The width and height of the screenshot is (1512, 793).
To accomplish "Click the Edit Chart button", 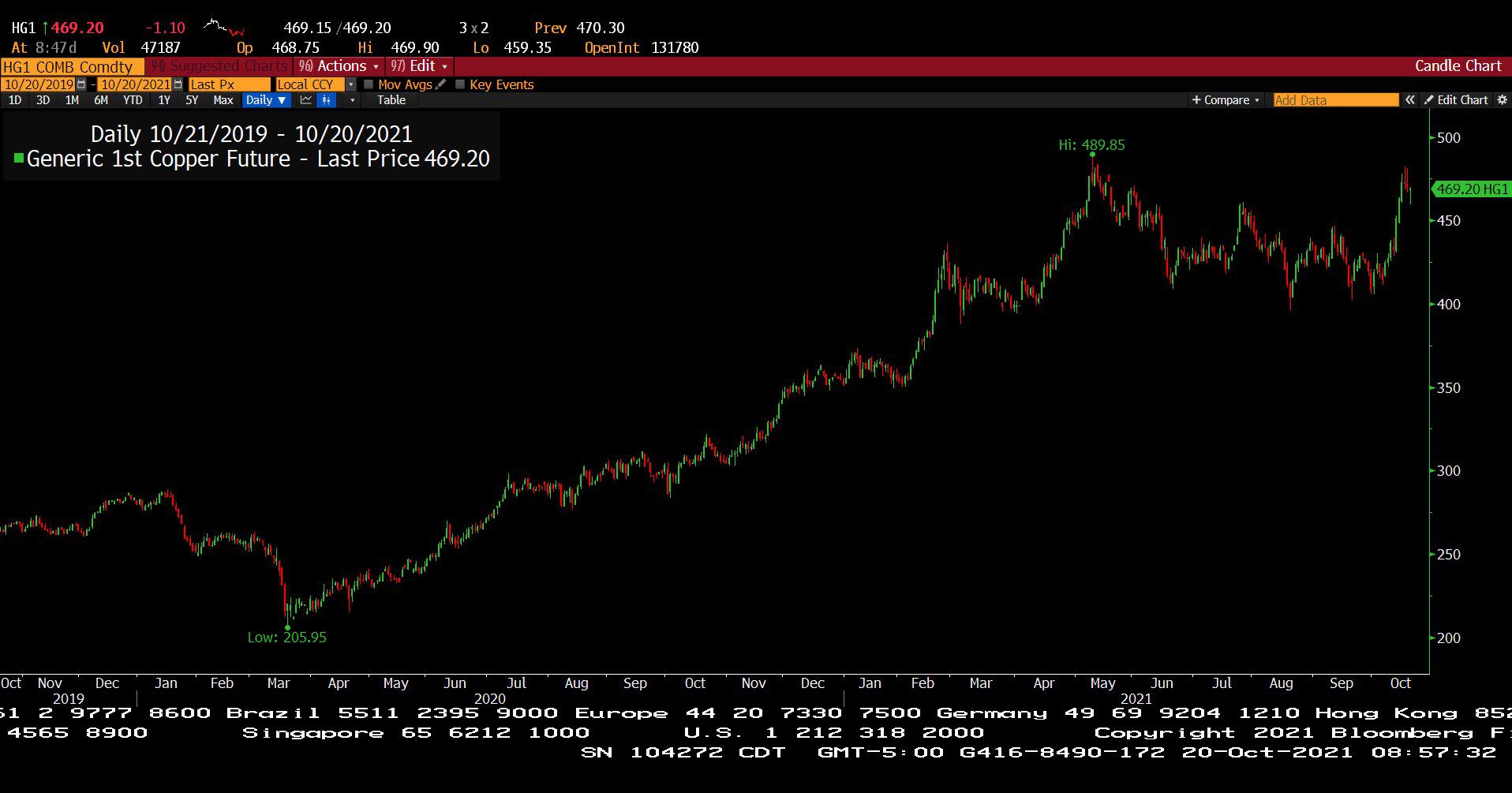I will pos(1456,100).
